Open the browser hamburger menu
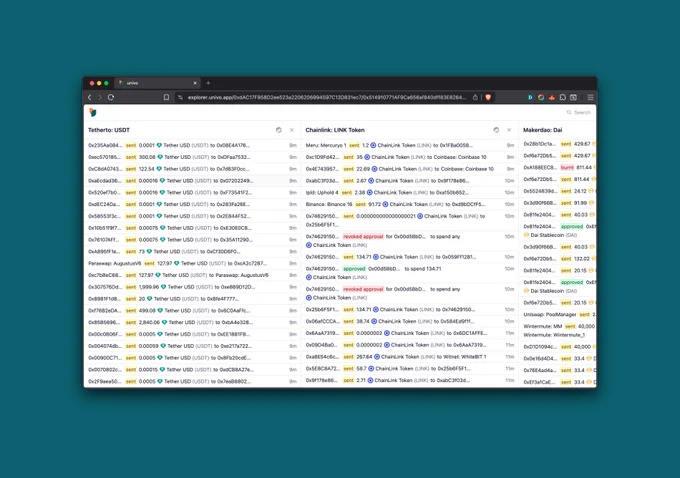680x478 pixels. tap(590, 97)
